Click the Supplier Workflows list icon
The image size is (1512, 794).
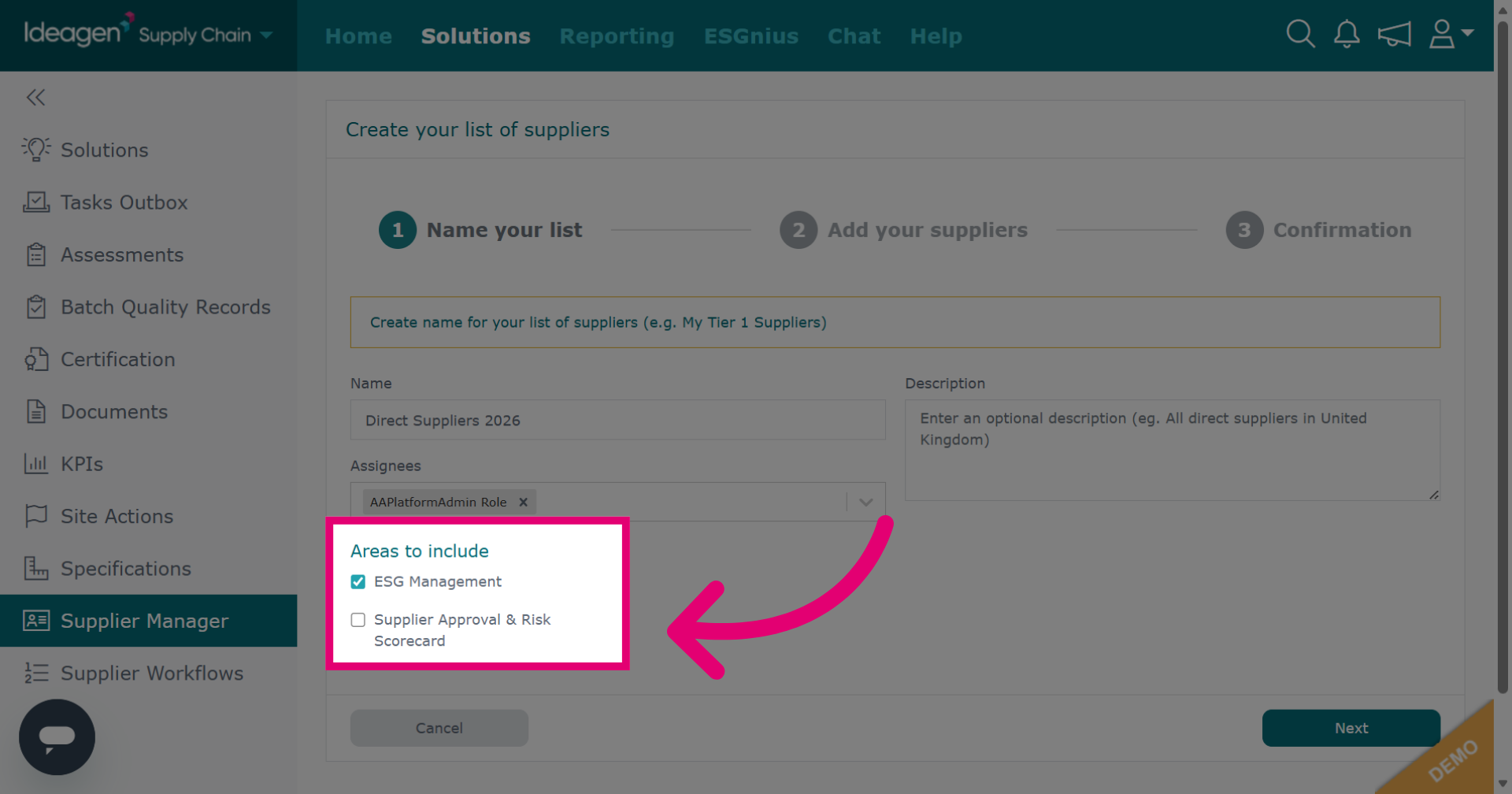click(35, 673)
